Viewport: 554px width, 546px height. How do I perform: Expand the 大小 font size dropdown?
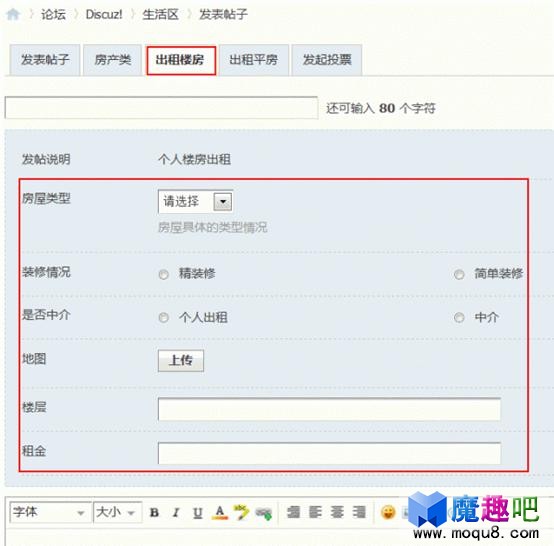tap(118, 512)
